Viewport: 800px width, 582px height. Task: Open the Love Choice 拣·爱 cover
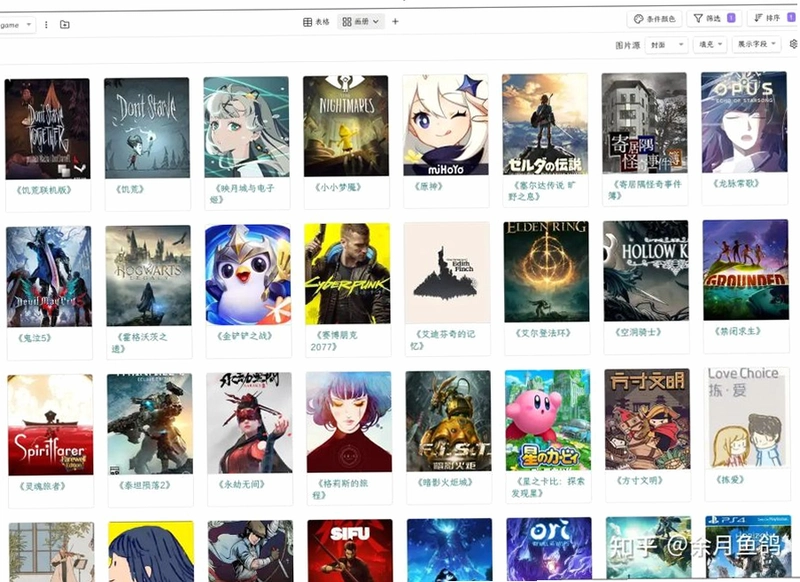click(747, 418)
